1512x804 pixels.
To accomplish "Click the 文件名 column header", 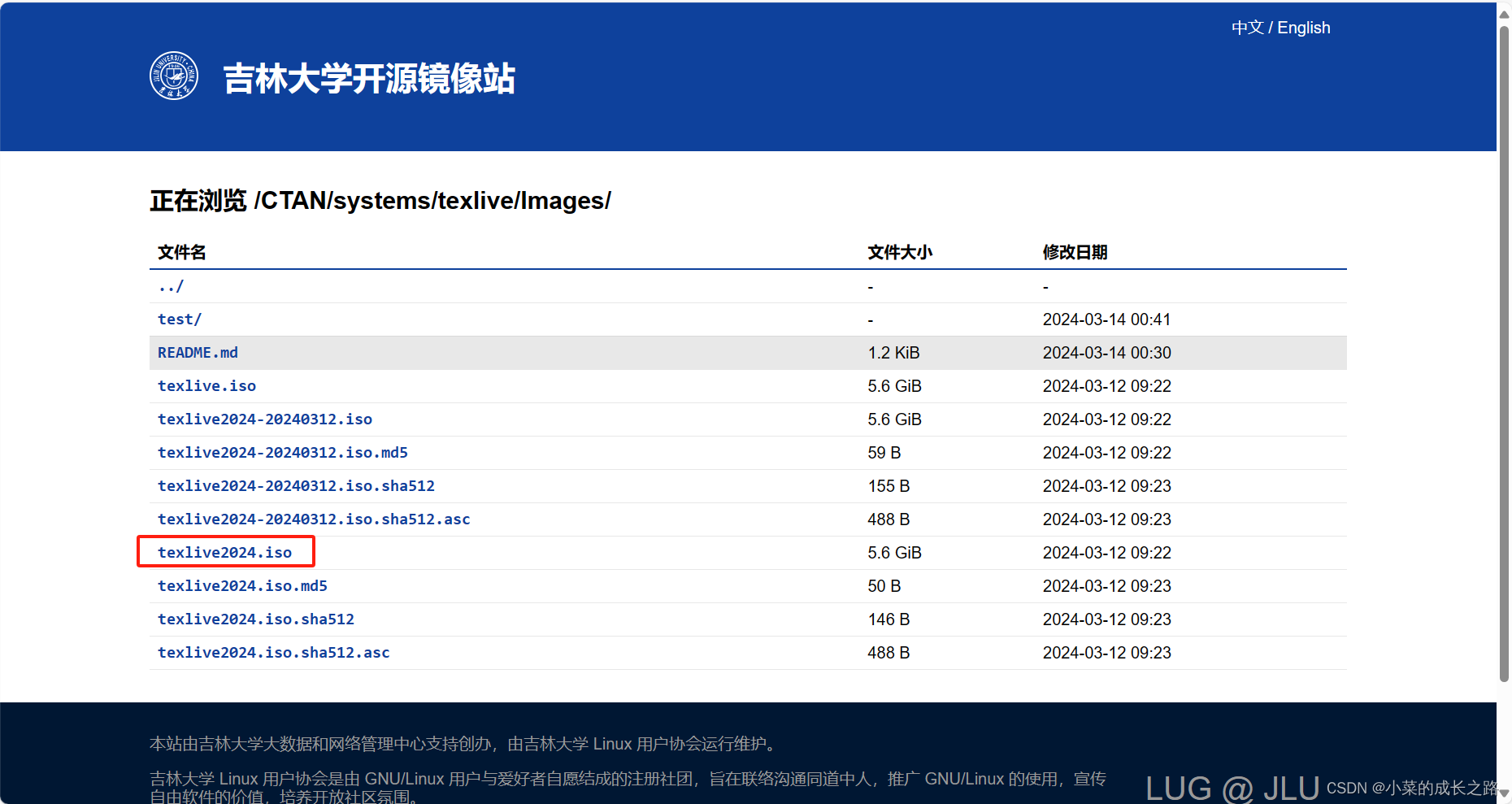I will pyautogui.click(x=182, y=252).
